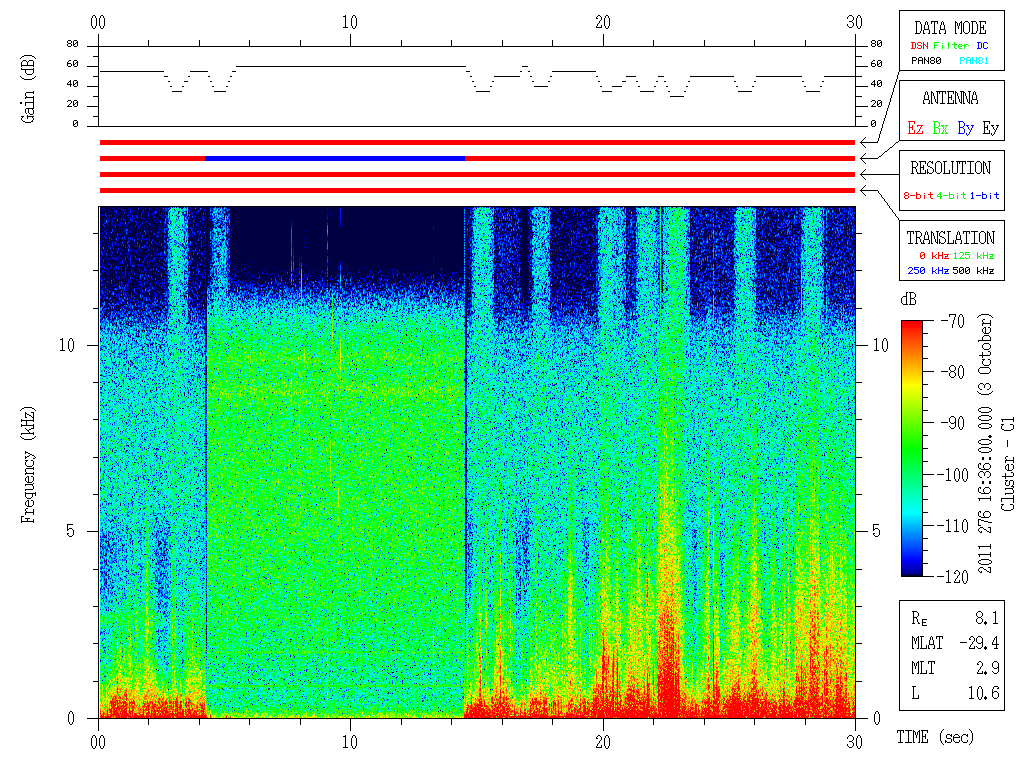The image size is (1024, 768).
Task: Click the -100 value on the color scale
Action: pyautogui.click(x=955, y=475)
